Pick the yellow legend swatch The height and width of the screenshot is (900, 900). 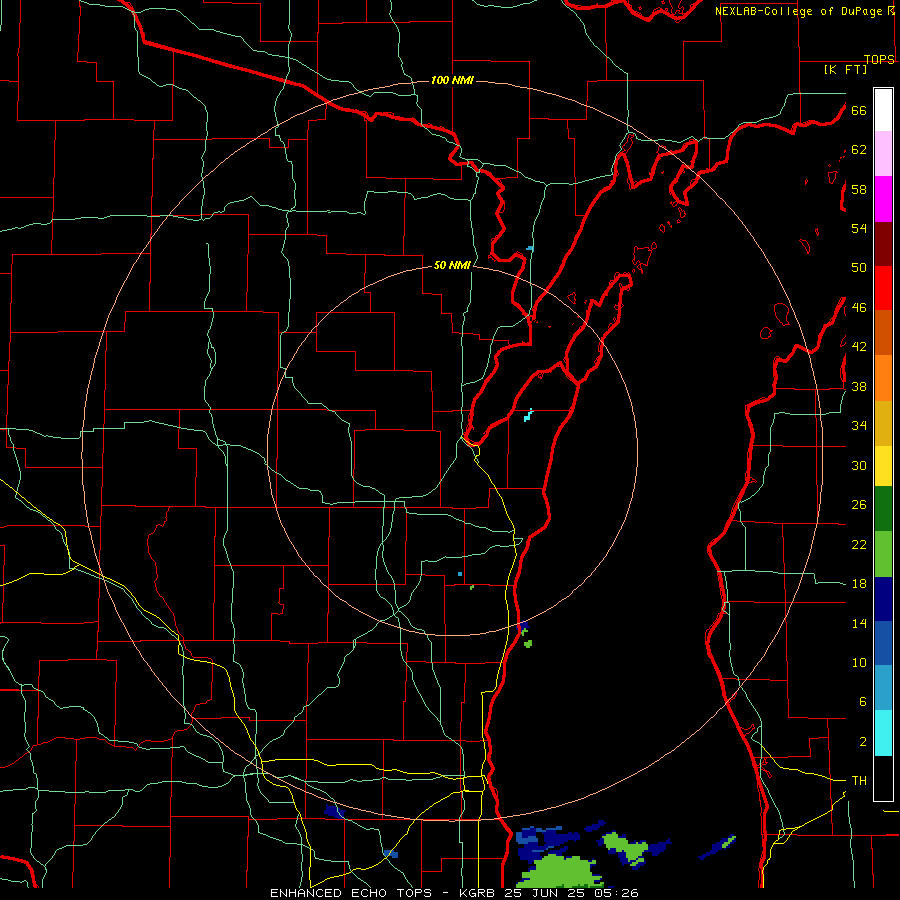[x=883, y=466]
